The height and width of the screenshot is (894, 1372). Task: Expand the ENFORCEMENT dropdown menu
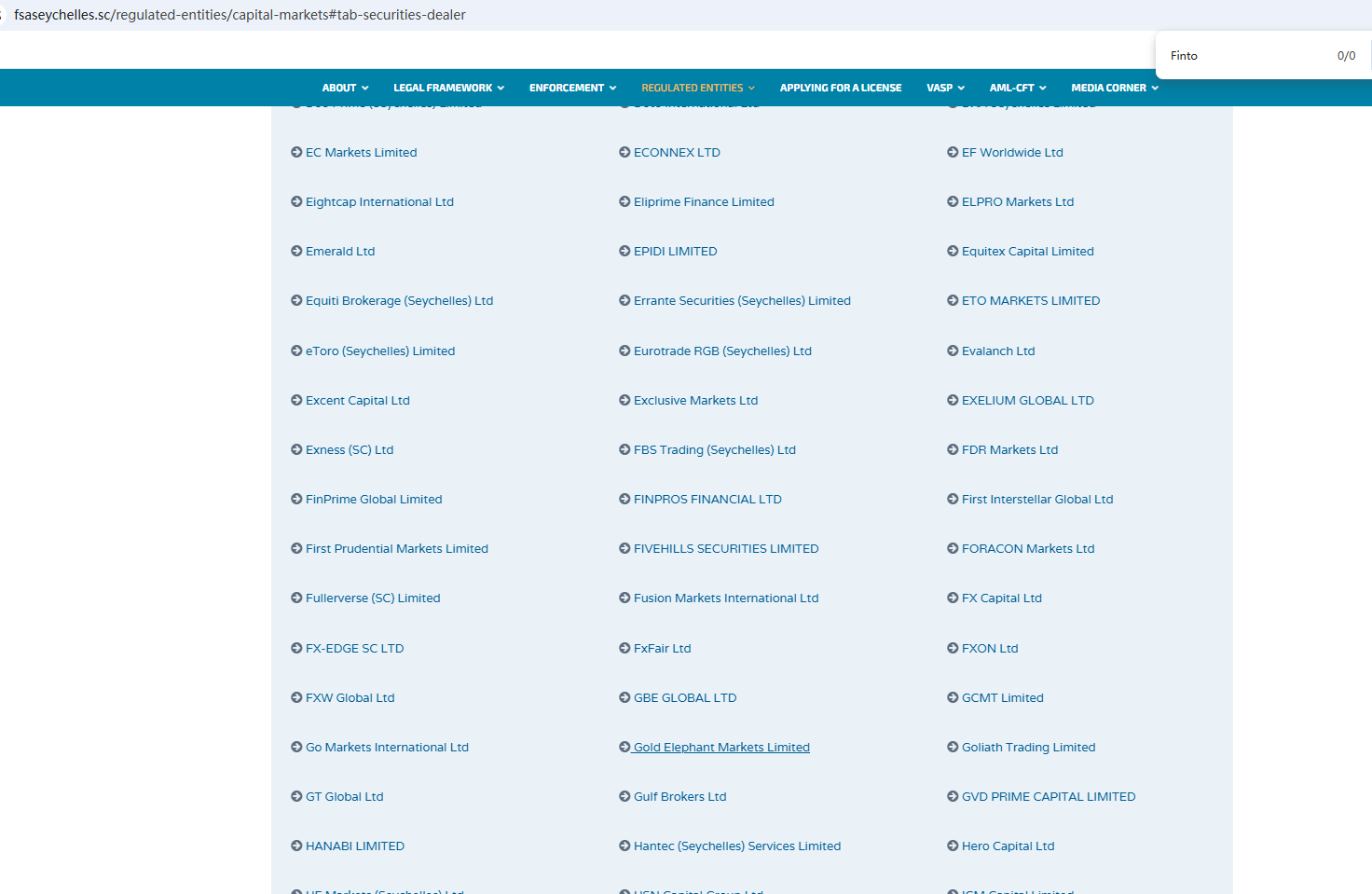click(x=572, y=88)
